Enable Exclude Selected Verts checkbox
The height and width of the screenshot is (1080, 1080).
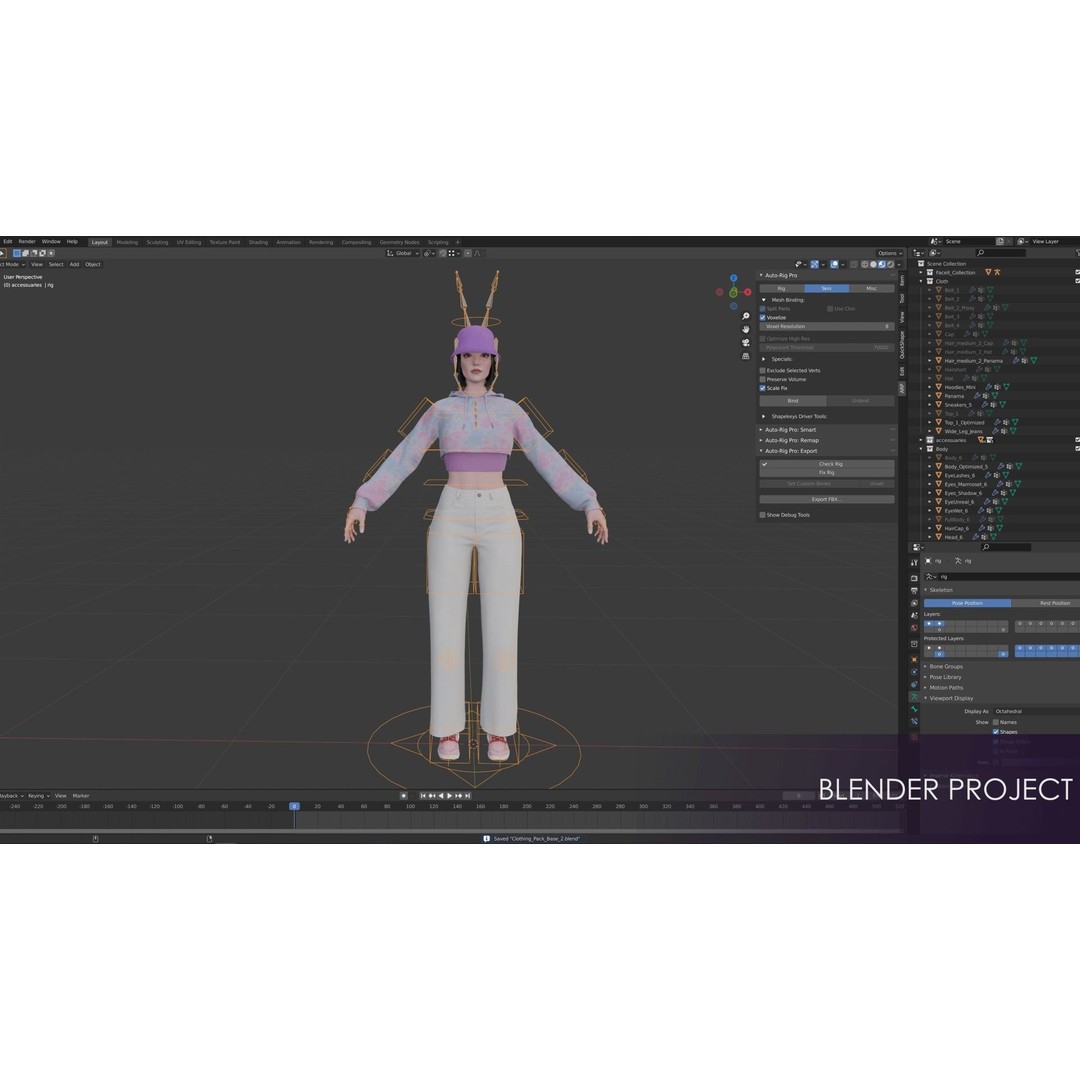pos(762,371)
